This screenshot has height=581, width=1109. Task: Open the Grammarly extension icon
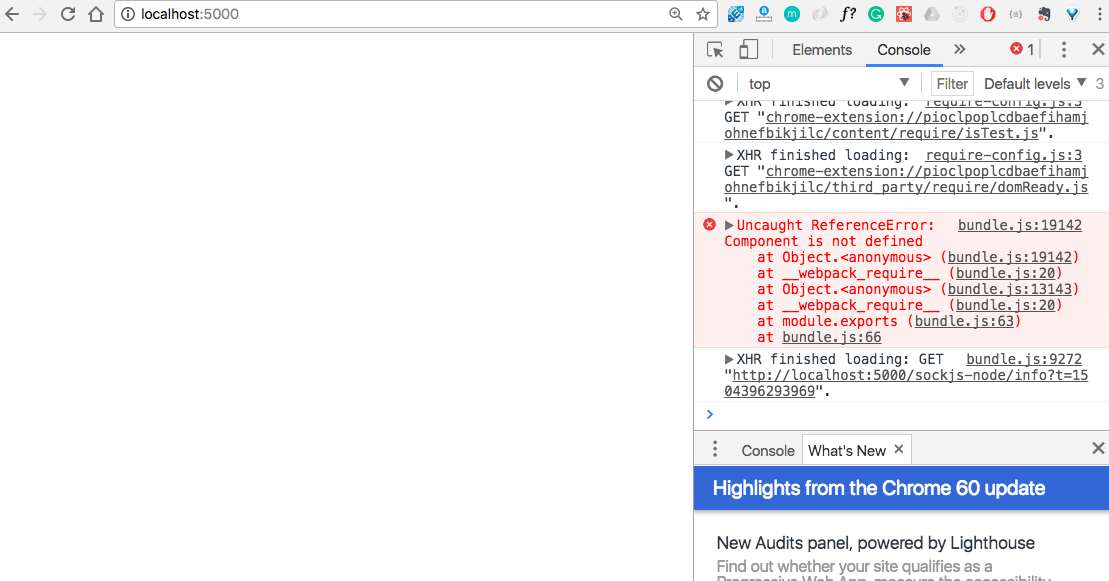(876, 15)
